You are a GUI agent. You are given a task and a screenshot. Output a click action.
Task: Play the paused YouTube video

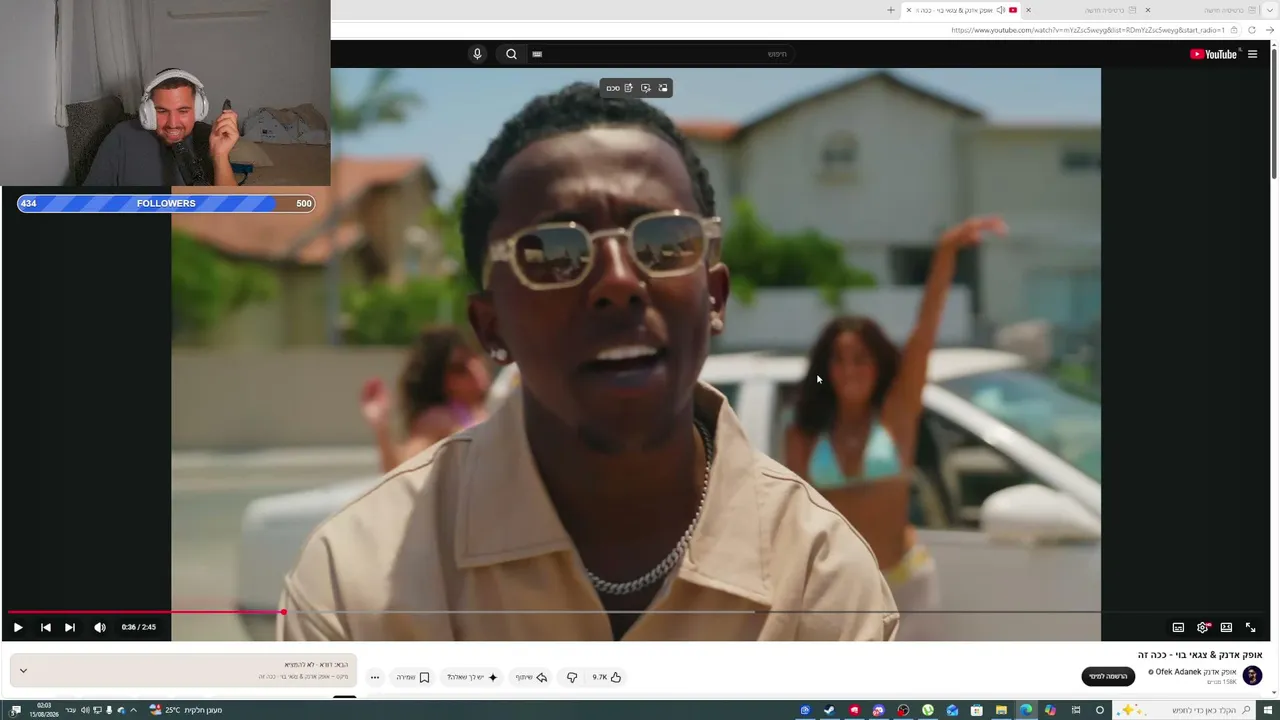[18, 627]
